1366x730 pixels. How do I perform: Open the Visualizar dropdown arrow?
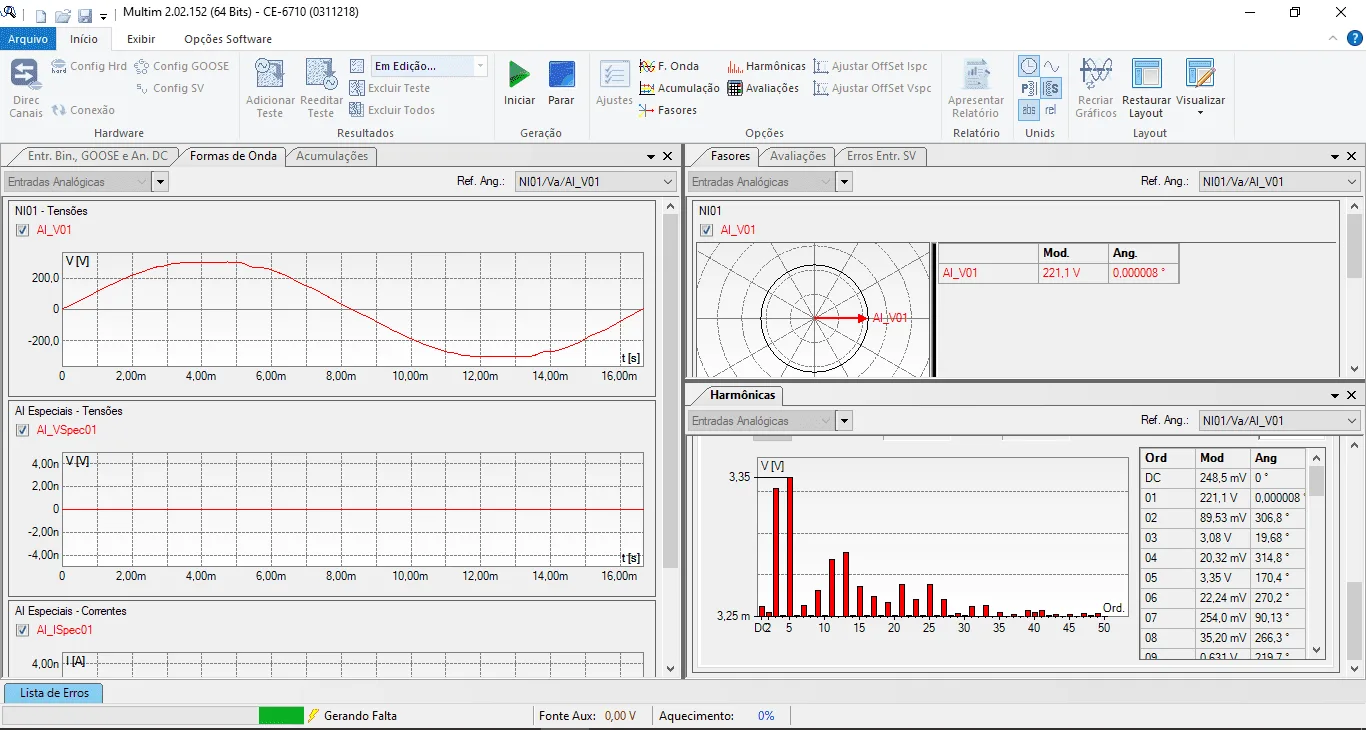click(1200, 112)
